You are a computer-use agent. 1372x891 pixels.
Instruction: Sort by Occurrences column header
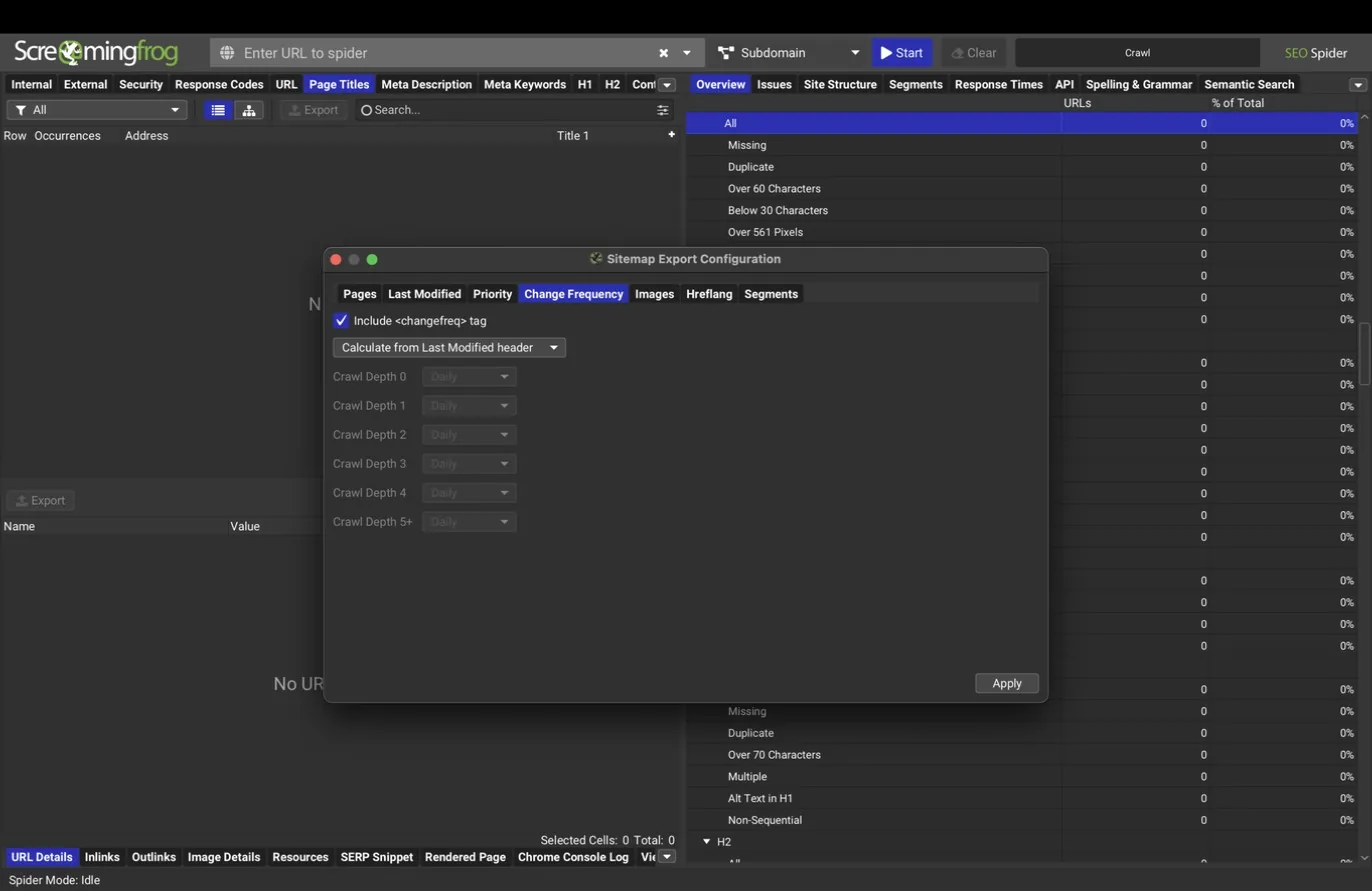67,136
